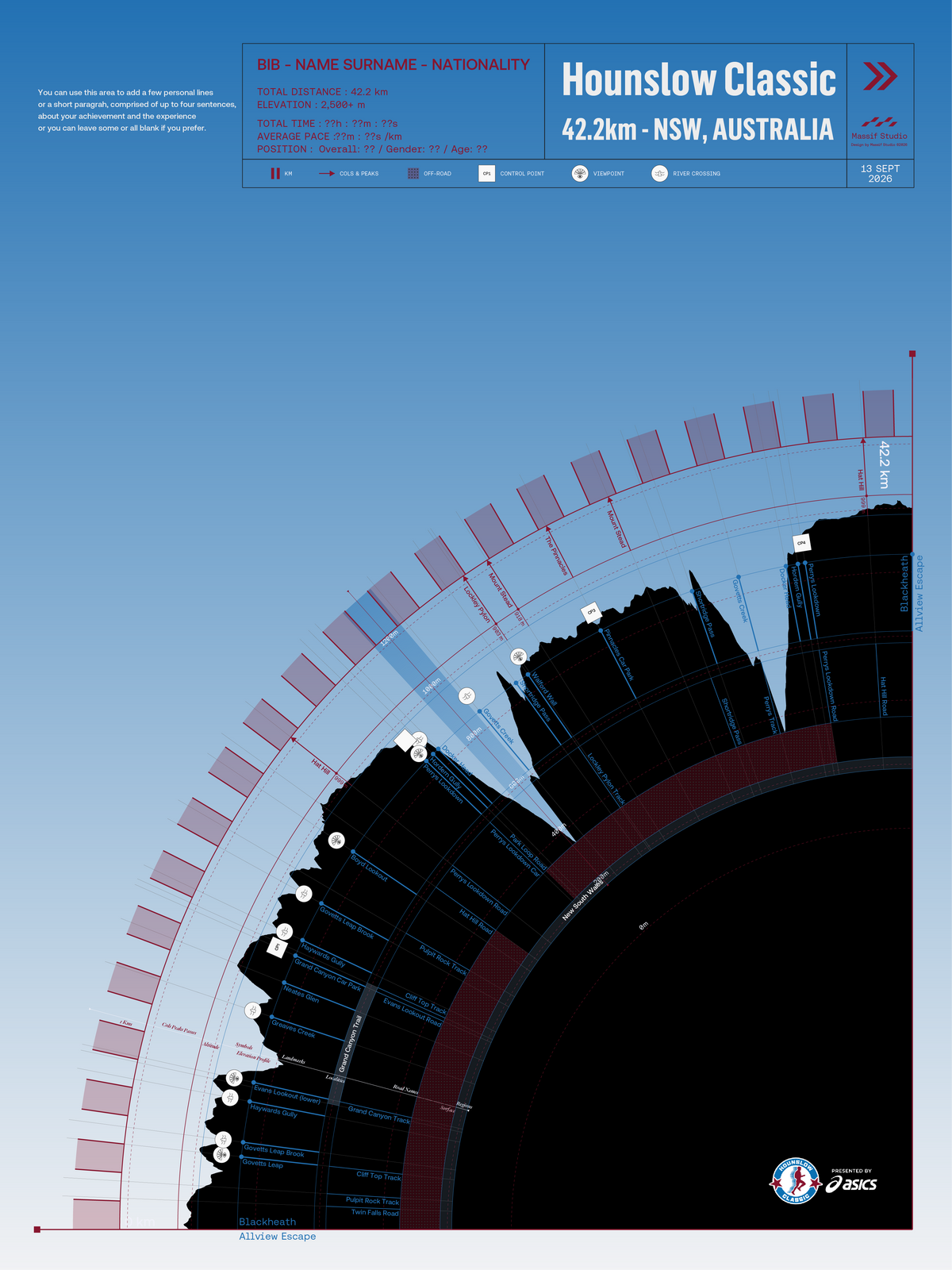Click the Viewpoint icon in the legend bar
Screen dimensions: 952x1270
(x=580, y=173)
